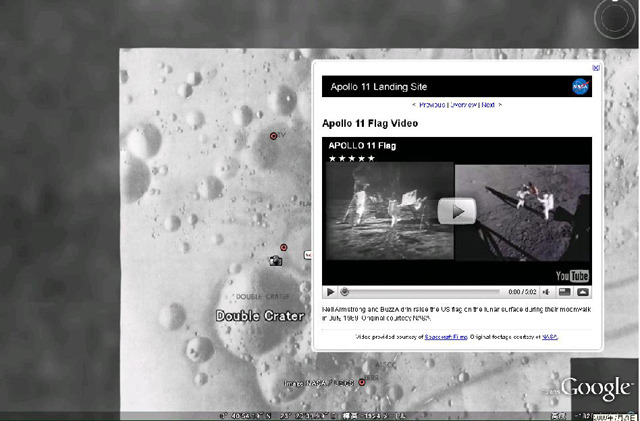Click the 0:00 / 5:02 time readout
This screenshot has width=640, height=421.
coord(522,292)
